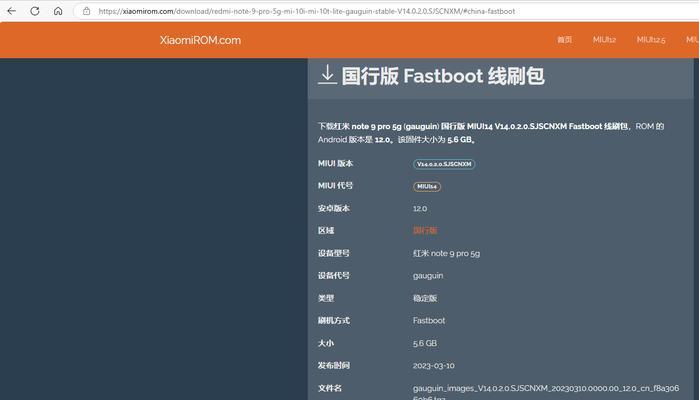The width and height of the screenshot is (699, 400).
Task: Click the 设备代号 label
Action: click(x=333, y=276)
